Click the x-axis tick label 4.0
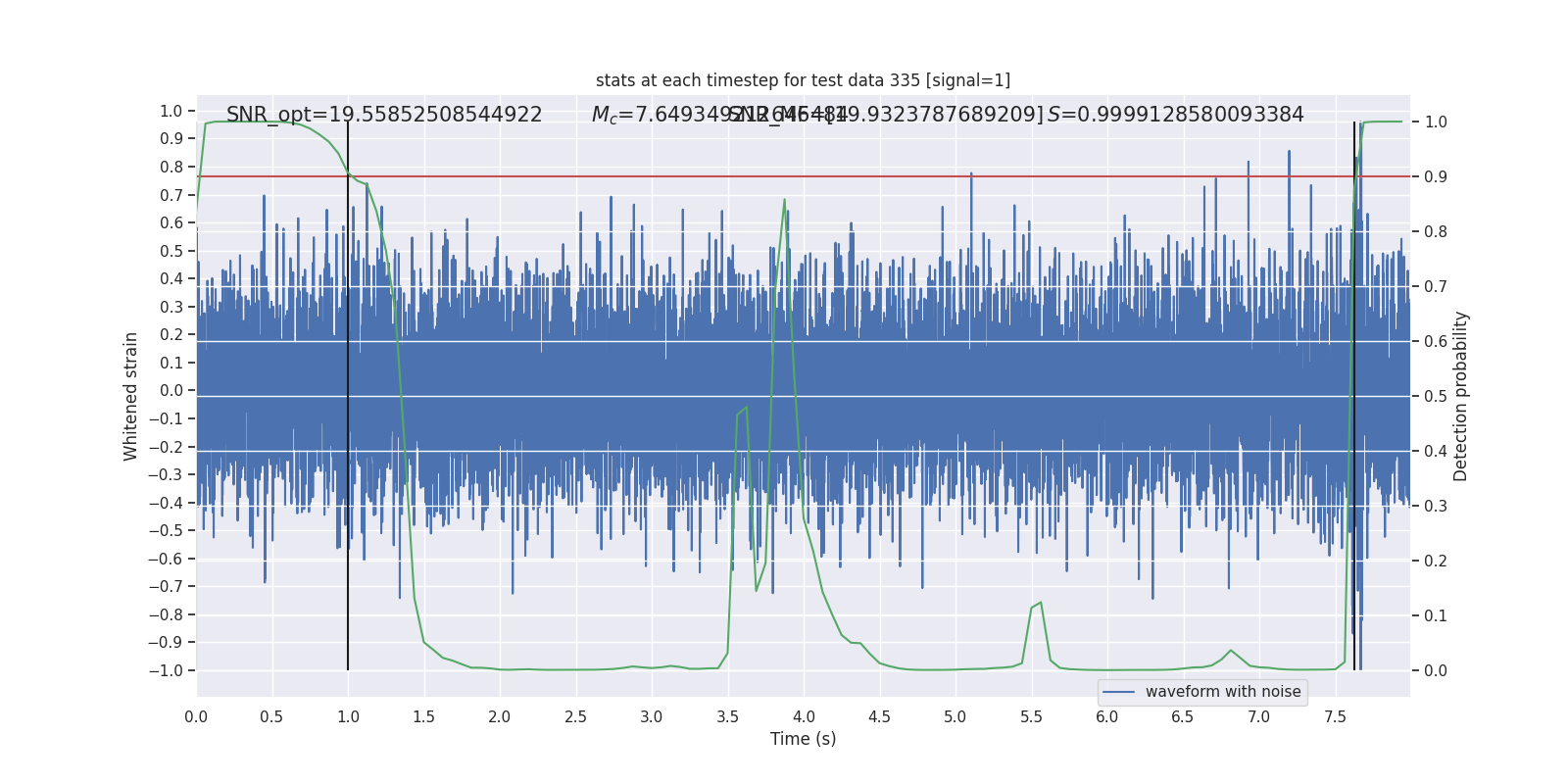 pos(804,717)
